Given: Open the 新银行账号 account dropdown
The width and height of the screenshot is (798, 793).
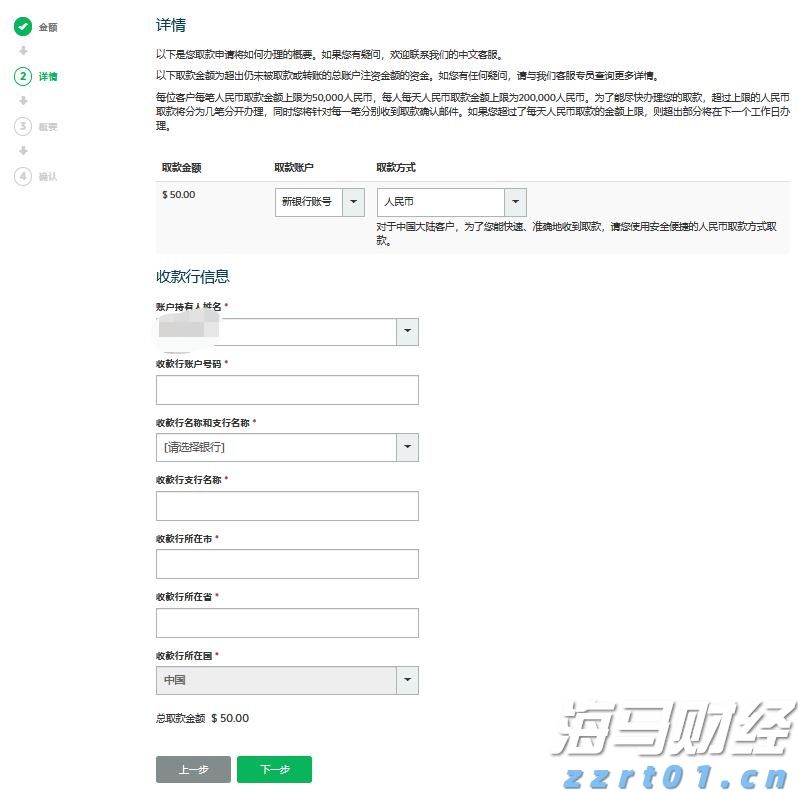Looking at the screenshot, I should [x=353, y=202].
